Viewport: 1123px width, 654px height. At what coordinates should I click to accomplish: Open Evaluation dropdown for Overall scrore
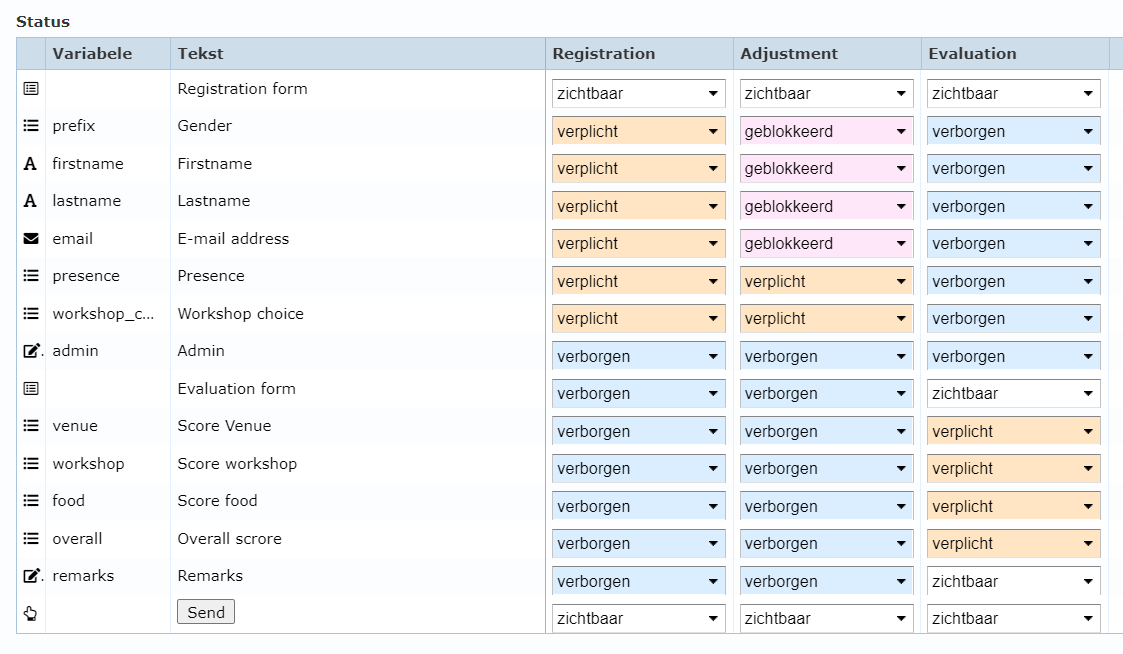pos(1013,544)
